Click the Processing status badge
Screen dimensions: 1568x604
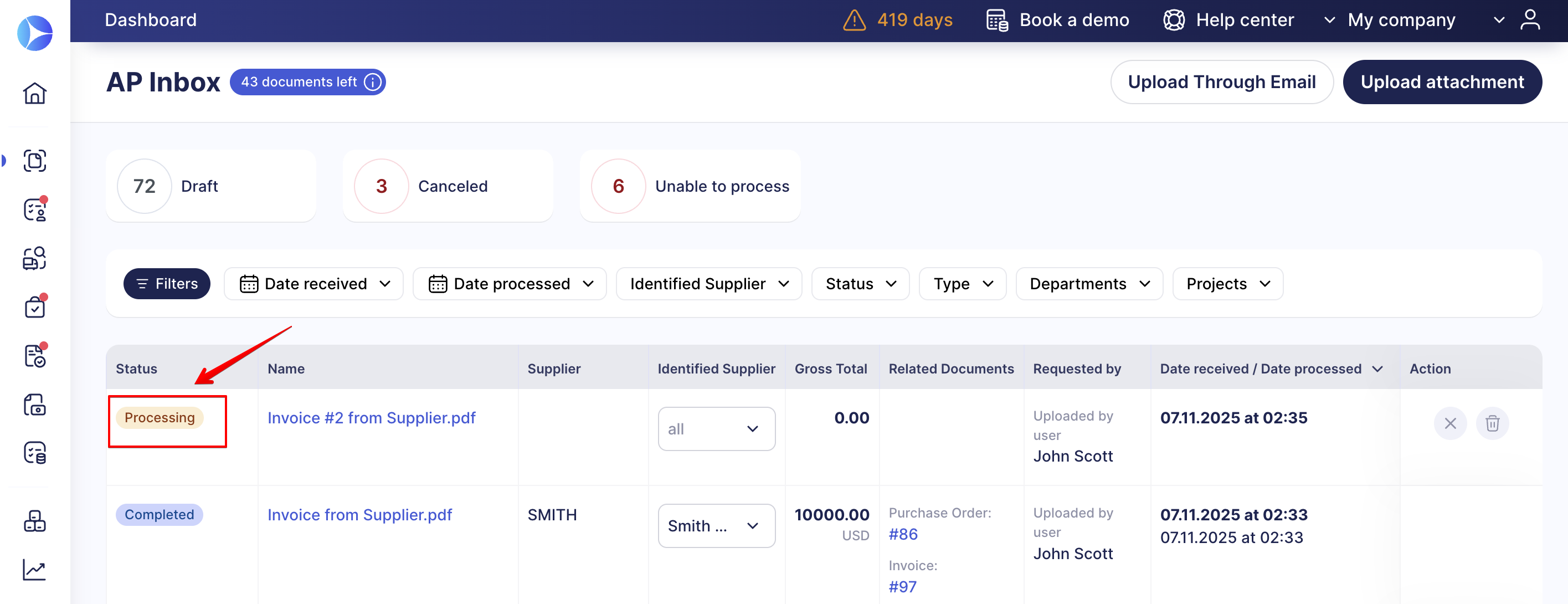pyautogui.click(x=160, y=418)
